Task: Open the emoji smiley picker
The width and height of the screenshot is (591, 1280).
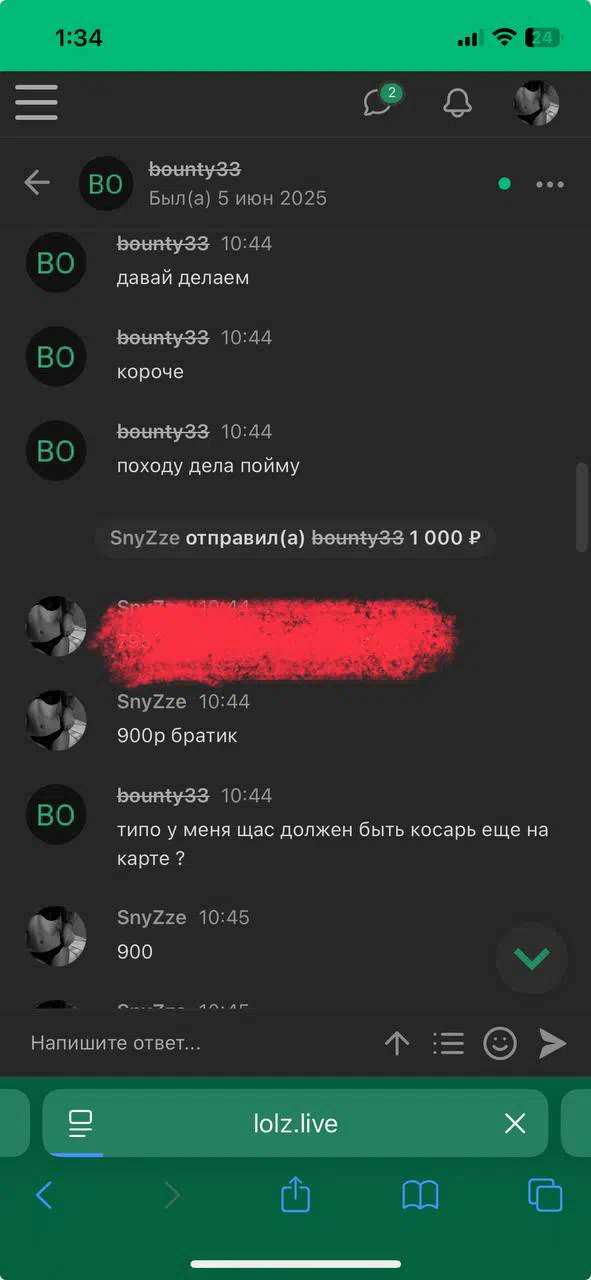Action: click(500, 1044)
